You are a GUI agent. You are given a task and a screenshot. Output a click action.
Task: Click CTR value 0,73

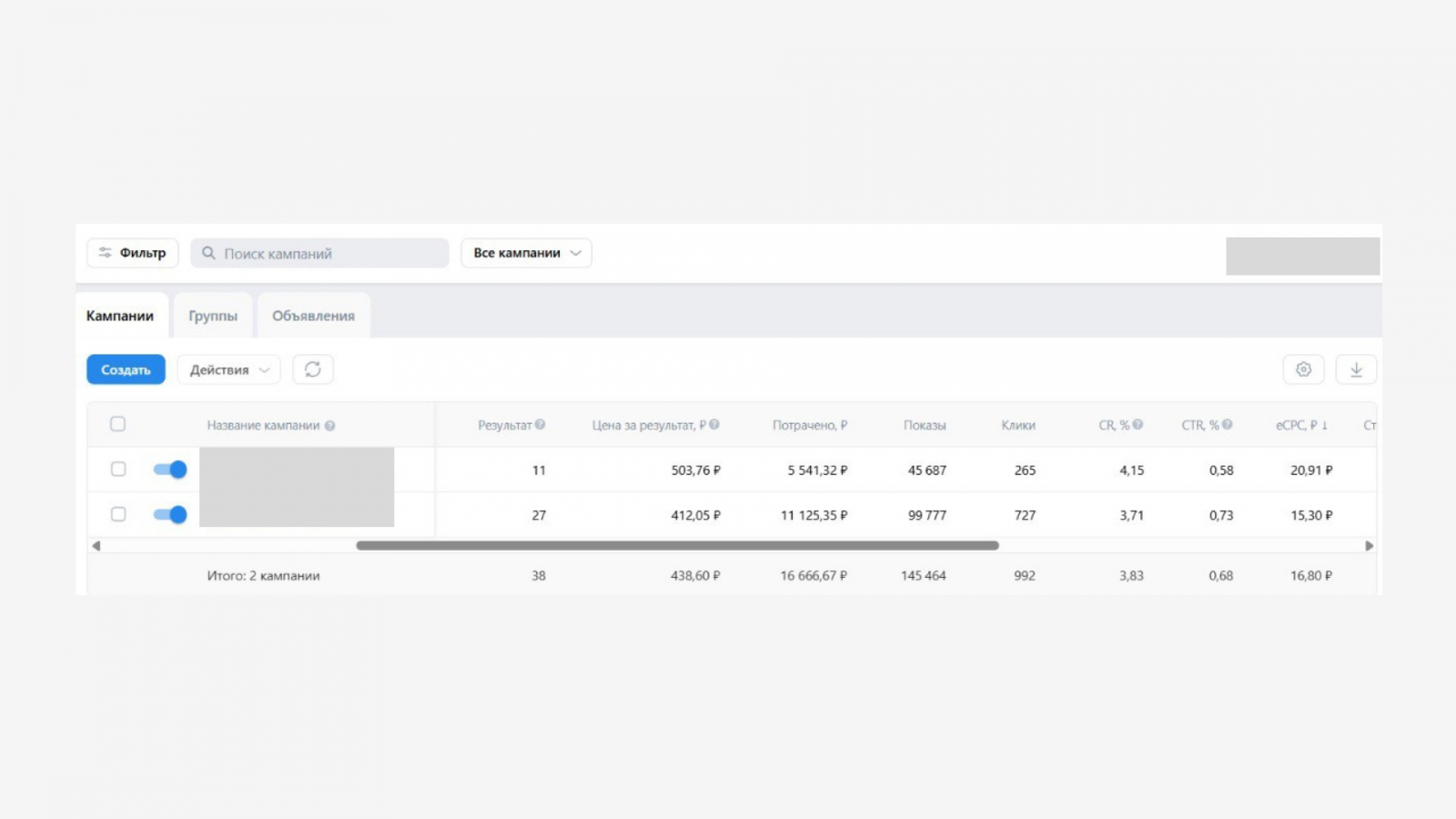click(x=1221, y=515)
